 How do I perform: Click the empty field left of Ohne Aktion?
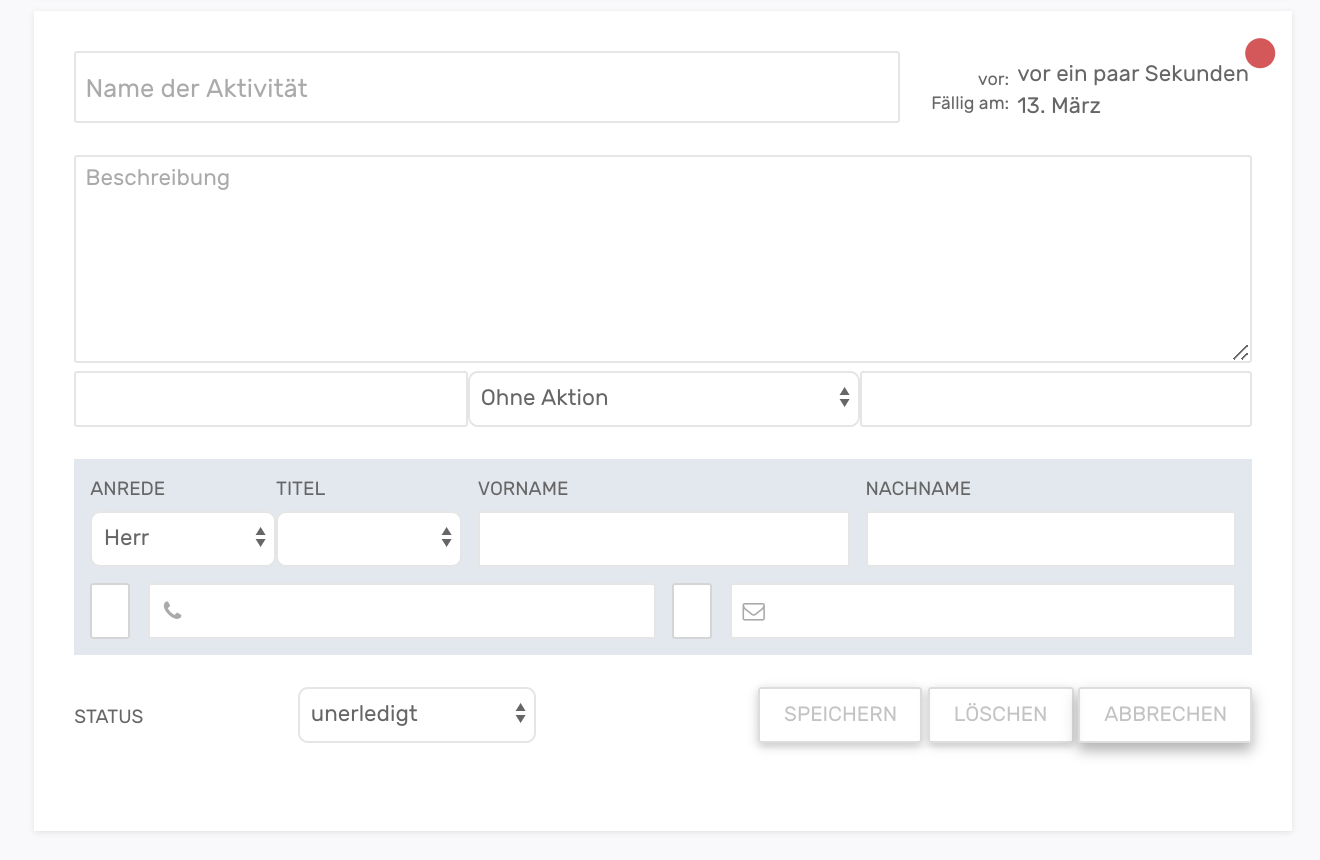(270, 399)
